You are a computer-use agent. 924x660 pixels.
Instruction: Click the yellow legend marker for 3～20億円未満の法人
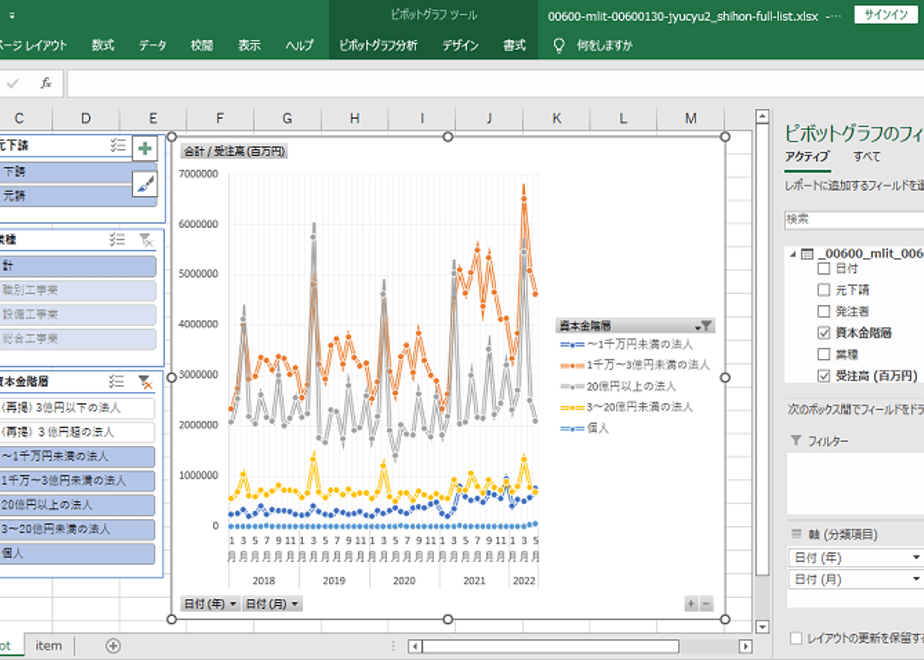point(572,407)
